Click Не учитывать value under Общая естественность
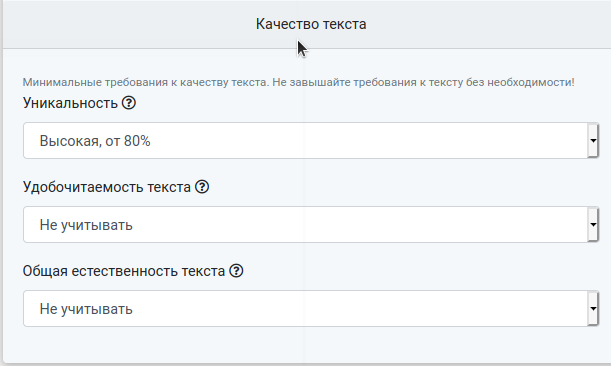The image size is (611, 366). pyautogui.click(x=86, y=309)
